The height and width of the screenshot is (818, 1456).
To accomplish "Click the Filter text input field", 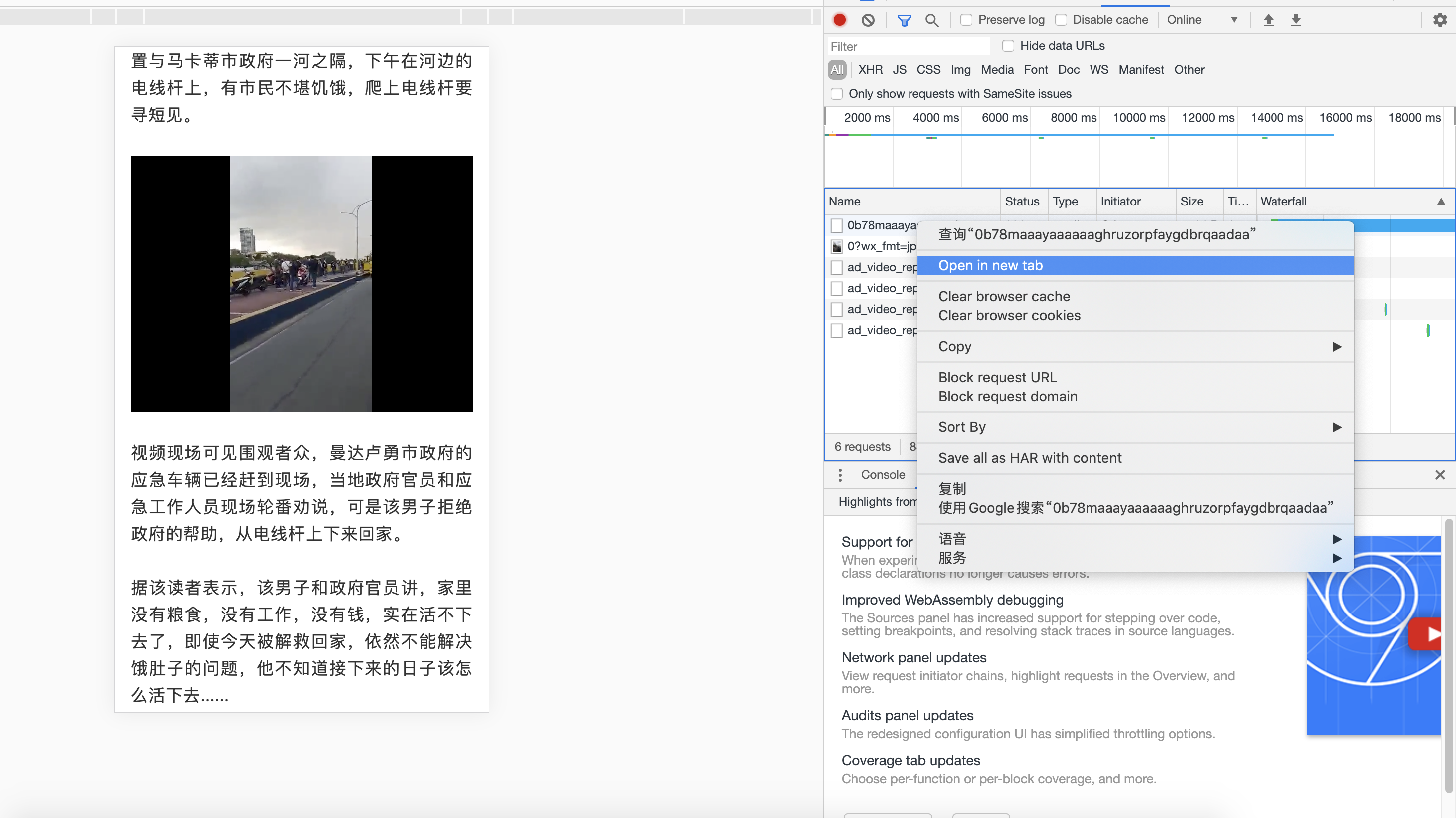I will [x=909, y=46].
